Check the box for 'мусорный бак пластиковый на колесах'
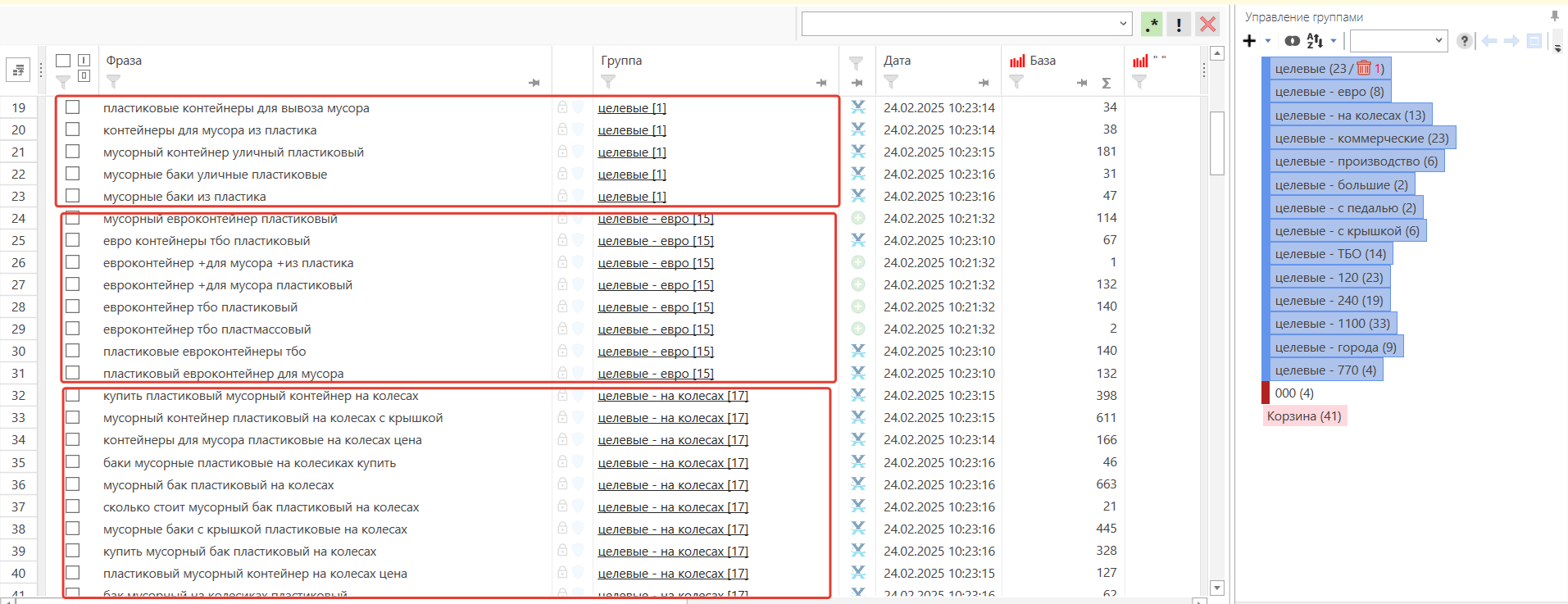1568x604 pixels. point(73,484)
